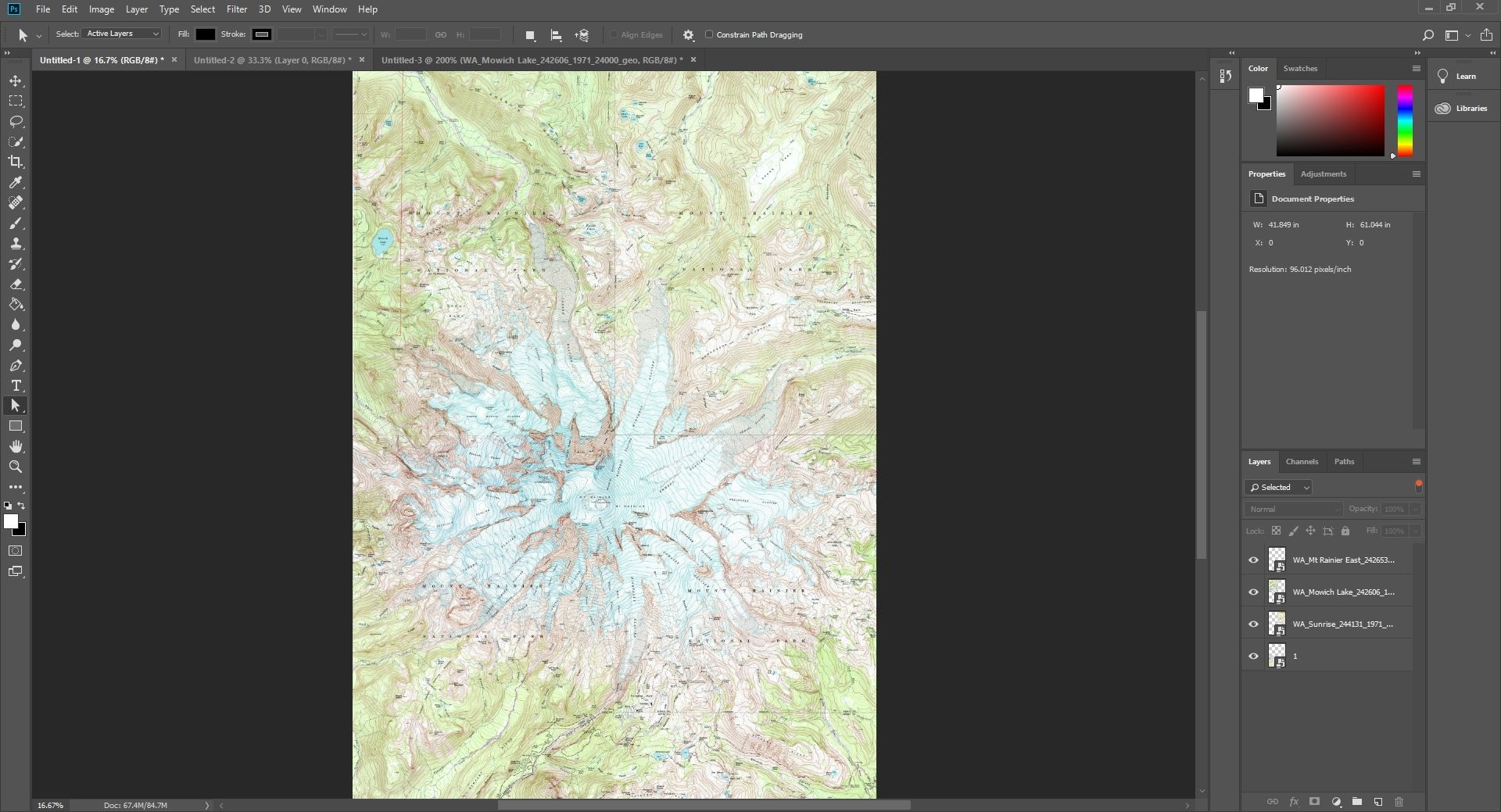Select the Brush tool

(16, 224)
